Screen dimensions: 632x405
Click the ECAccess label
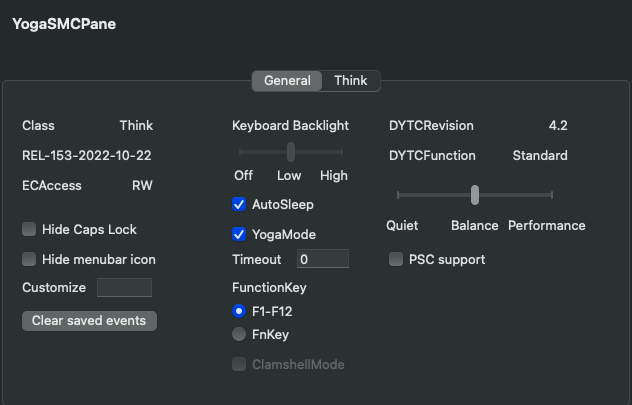pos(52,185)
